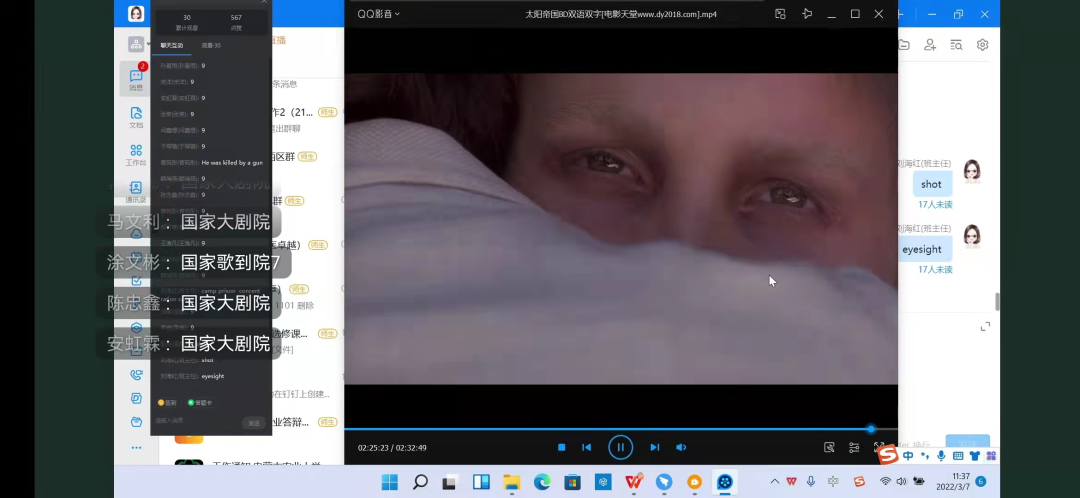Expand the chat input area in DingTalk
Screen dimensions: 1080x498
[x=985, y=326]
